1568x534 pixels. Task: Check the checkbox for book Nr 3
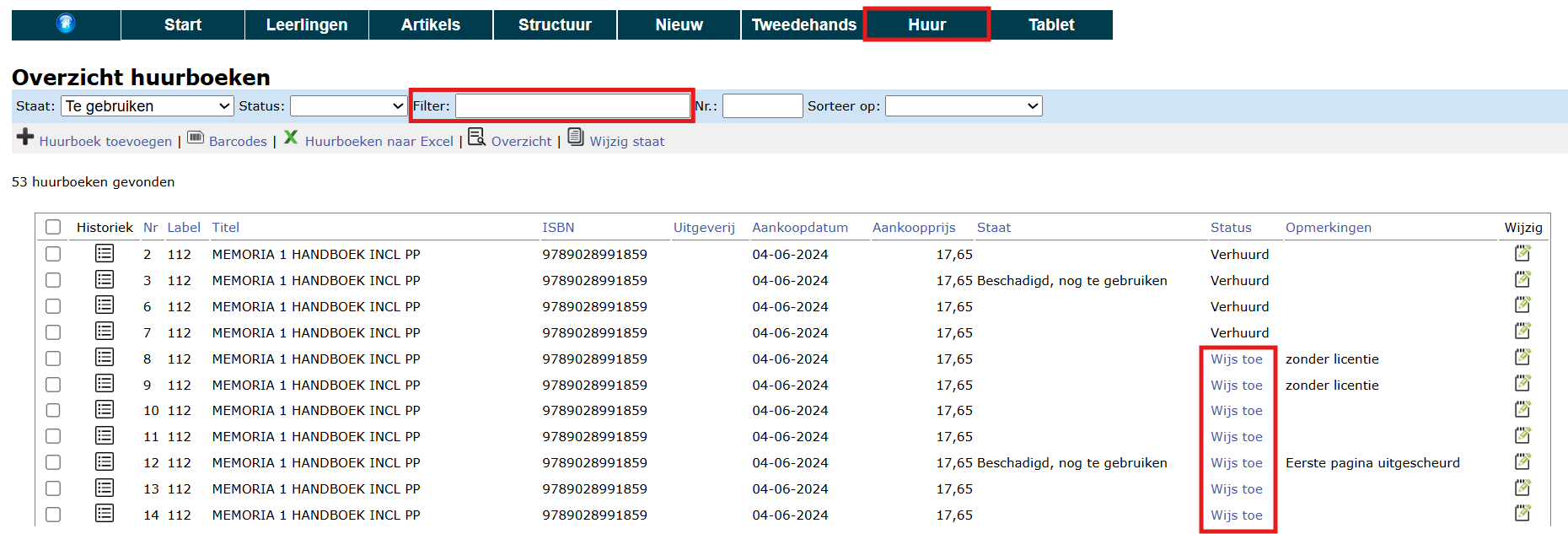pos(53,280)
